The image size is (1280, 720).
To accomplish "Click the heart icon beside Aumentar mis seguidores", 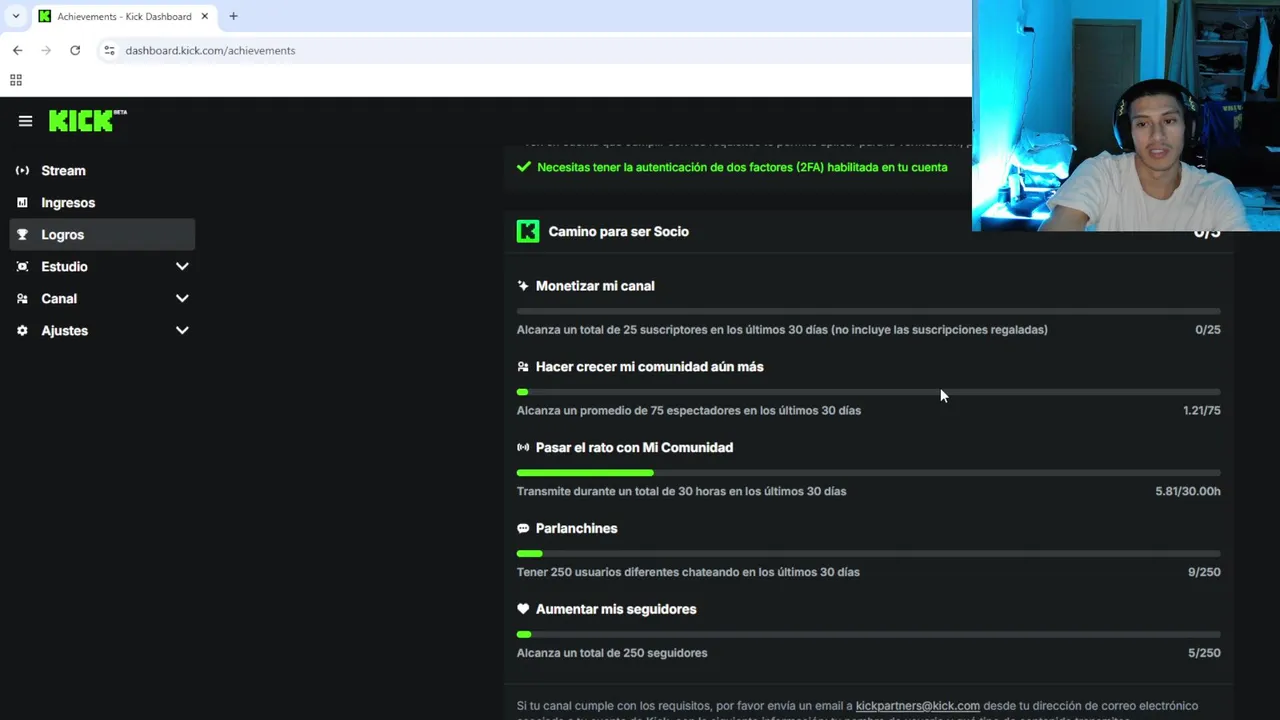I will tap(523, 609).
